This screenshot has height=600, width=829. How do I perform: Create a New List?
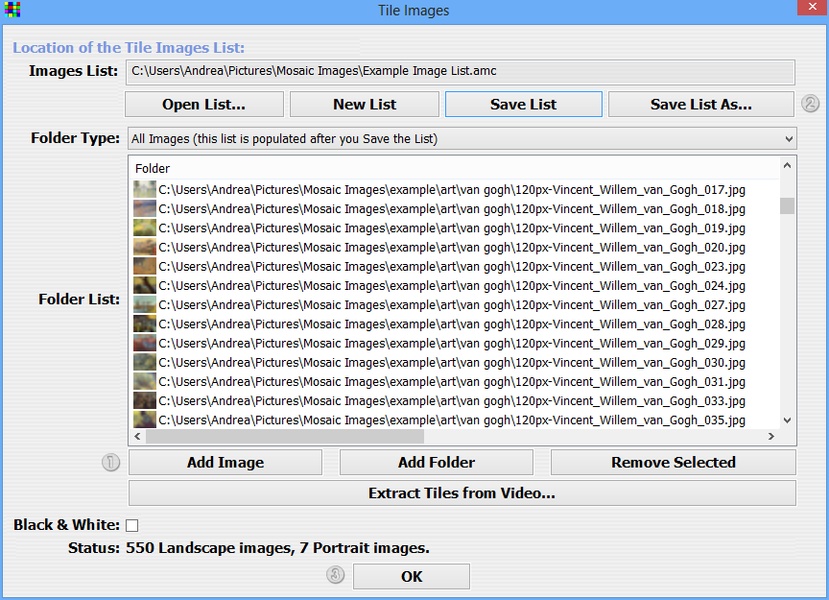coord(364,104)
